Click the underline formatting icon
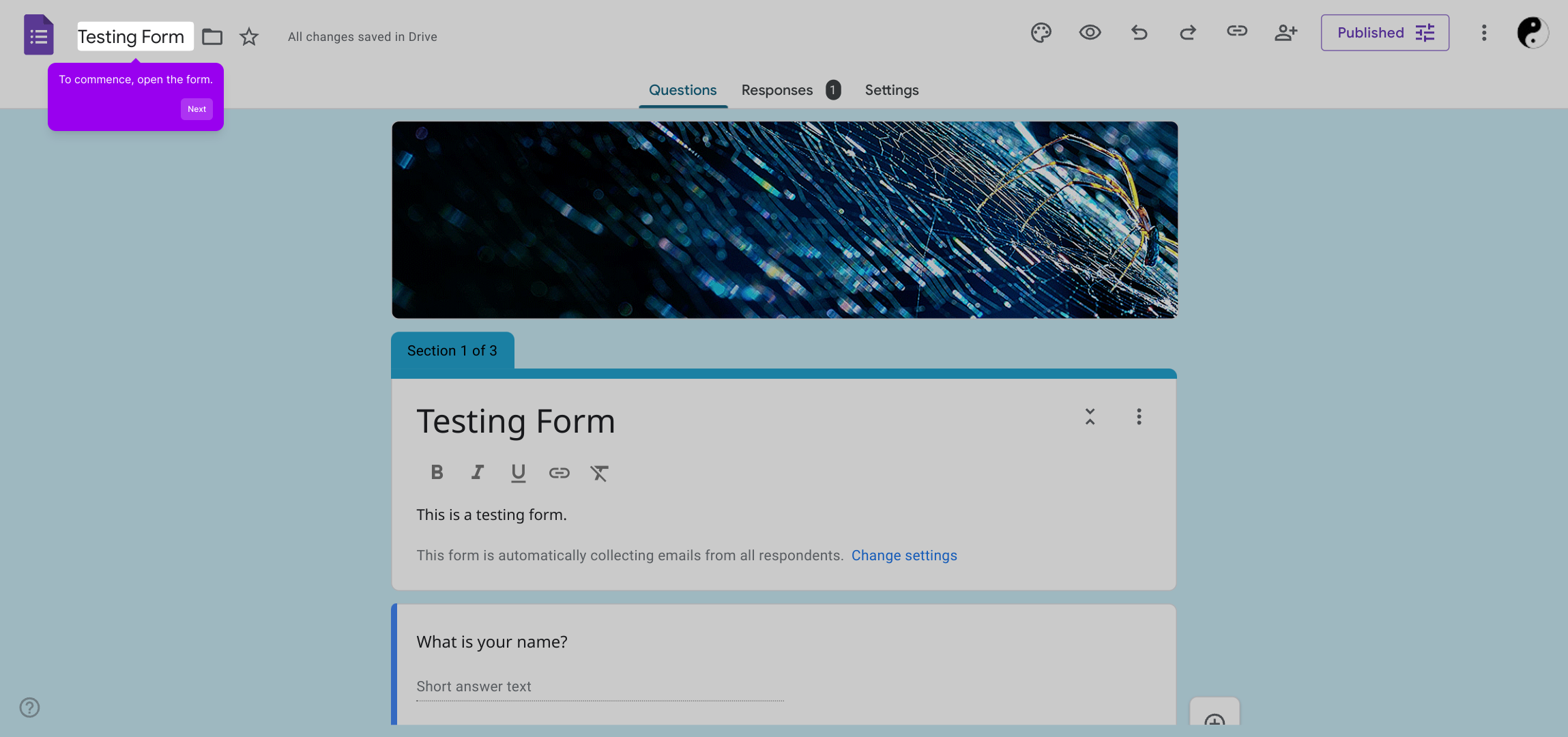This screenshot has width=1568, height=737. 519,472
